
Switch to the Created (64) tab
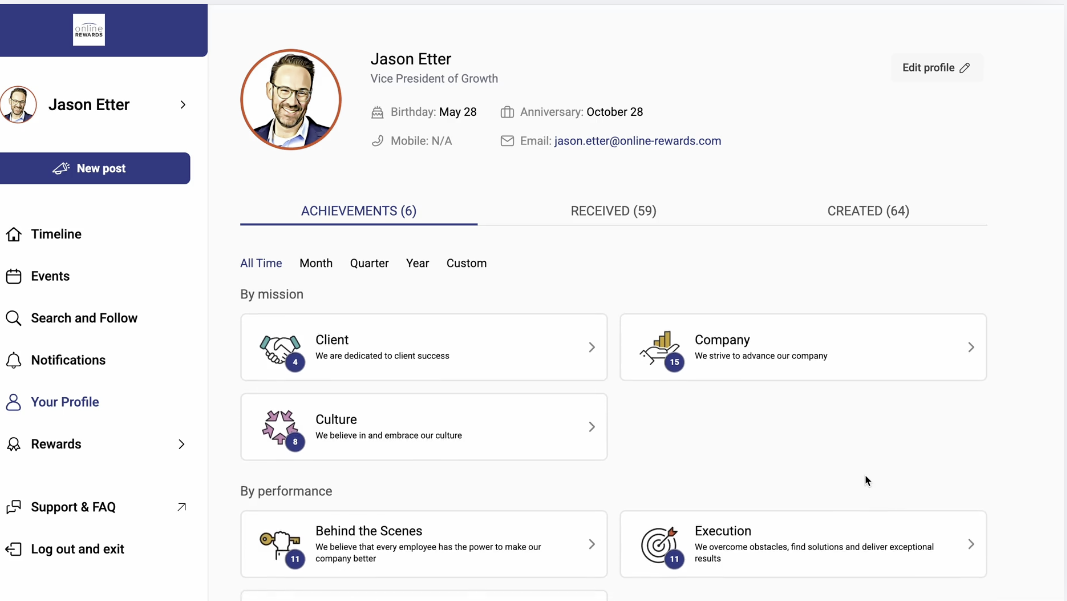click(868, 211)
